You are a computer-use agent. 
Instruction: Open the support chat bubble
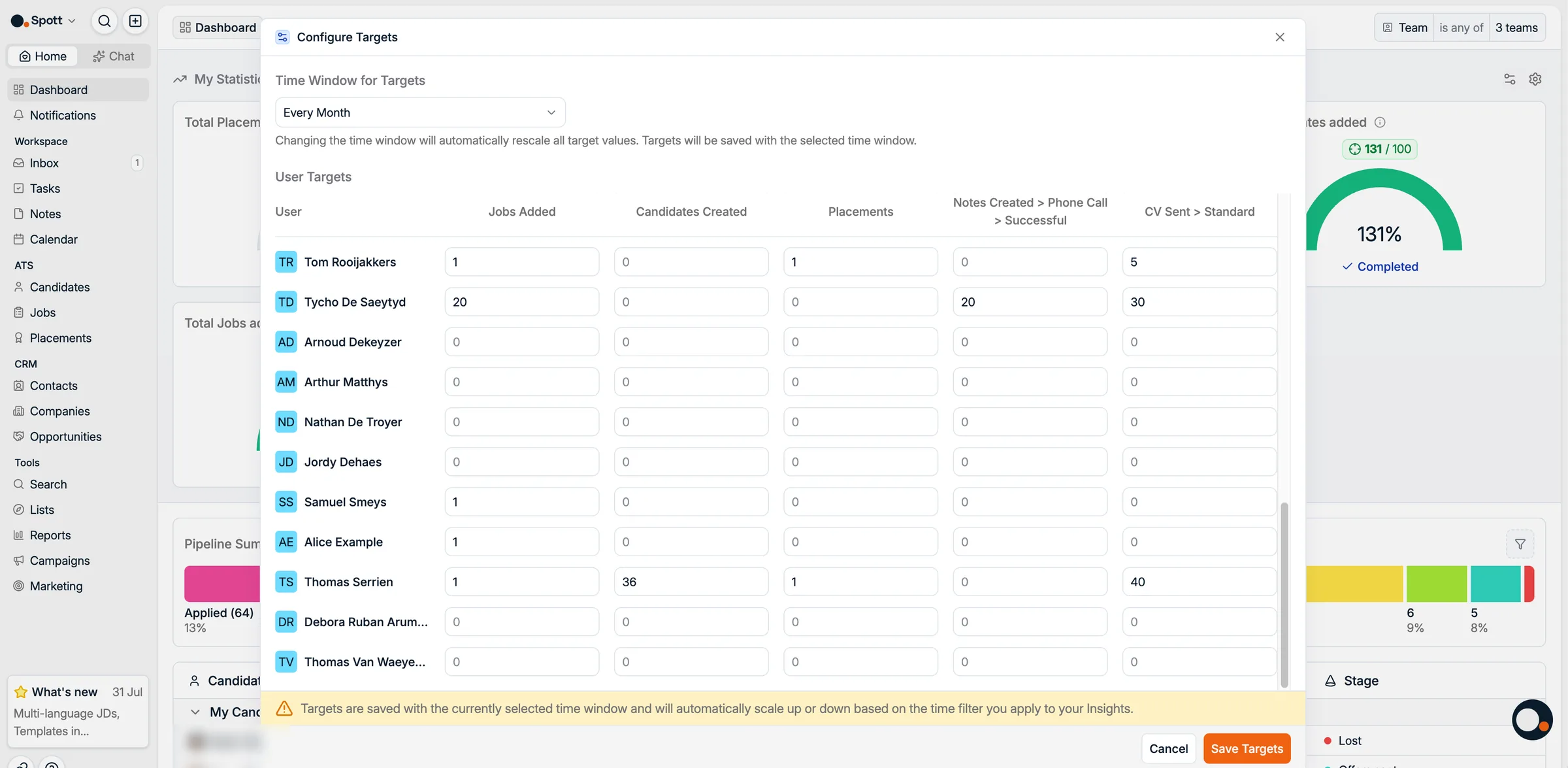[x=1531, y=720]
